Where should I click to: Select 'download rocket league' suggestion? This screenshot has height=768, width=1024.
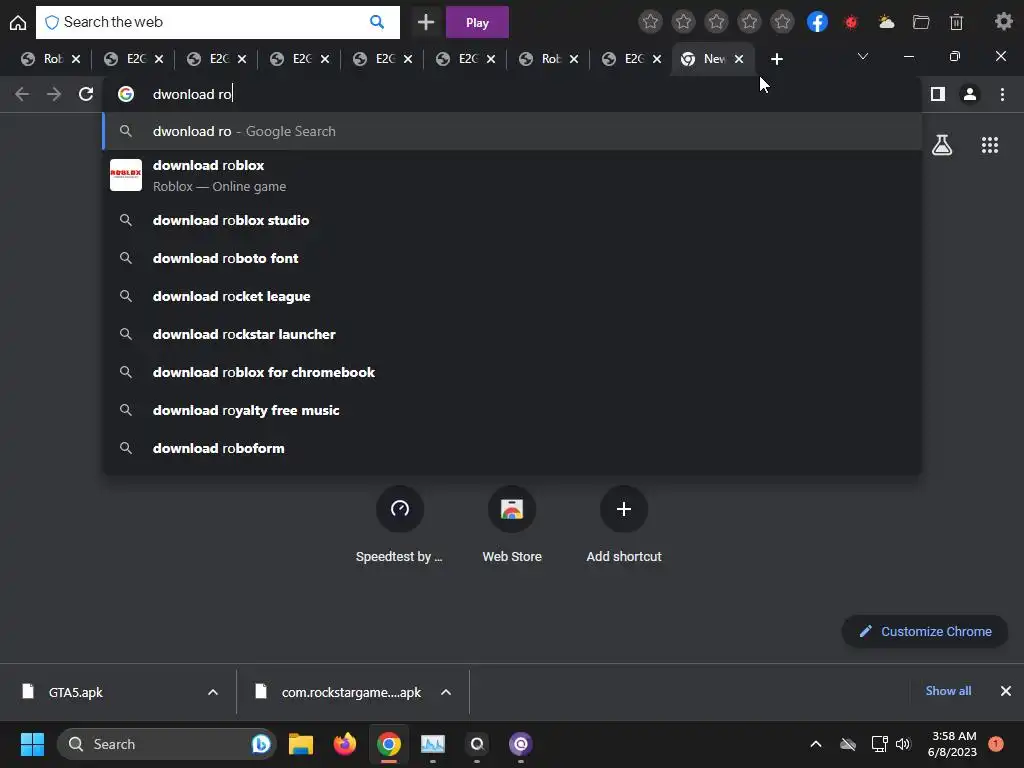[x=512, y=296]
